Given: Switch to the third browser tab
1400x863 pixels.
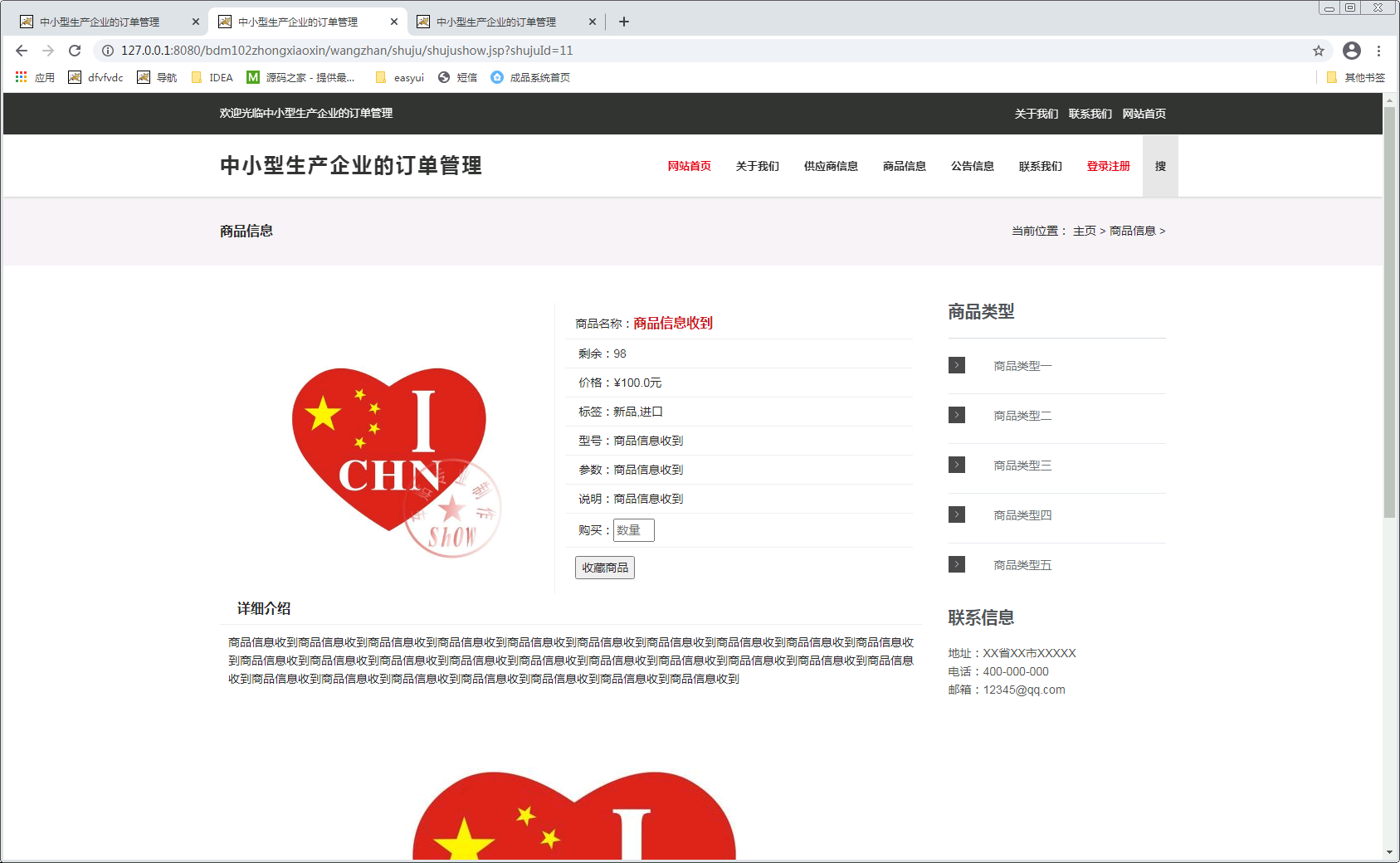Looking at the screenshot, I should 496,22.
